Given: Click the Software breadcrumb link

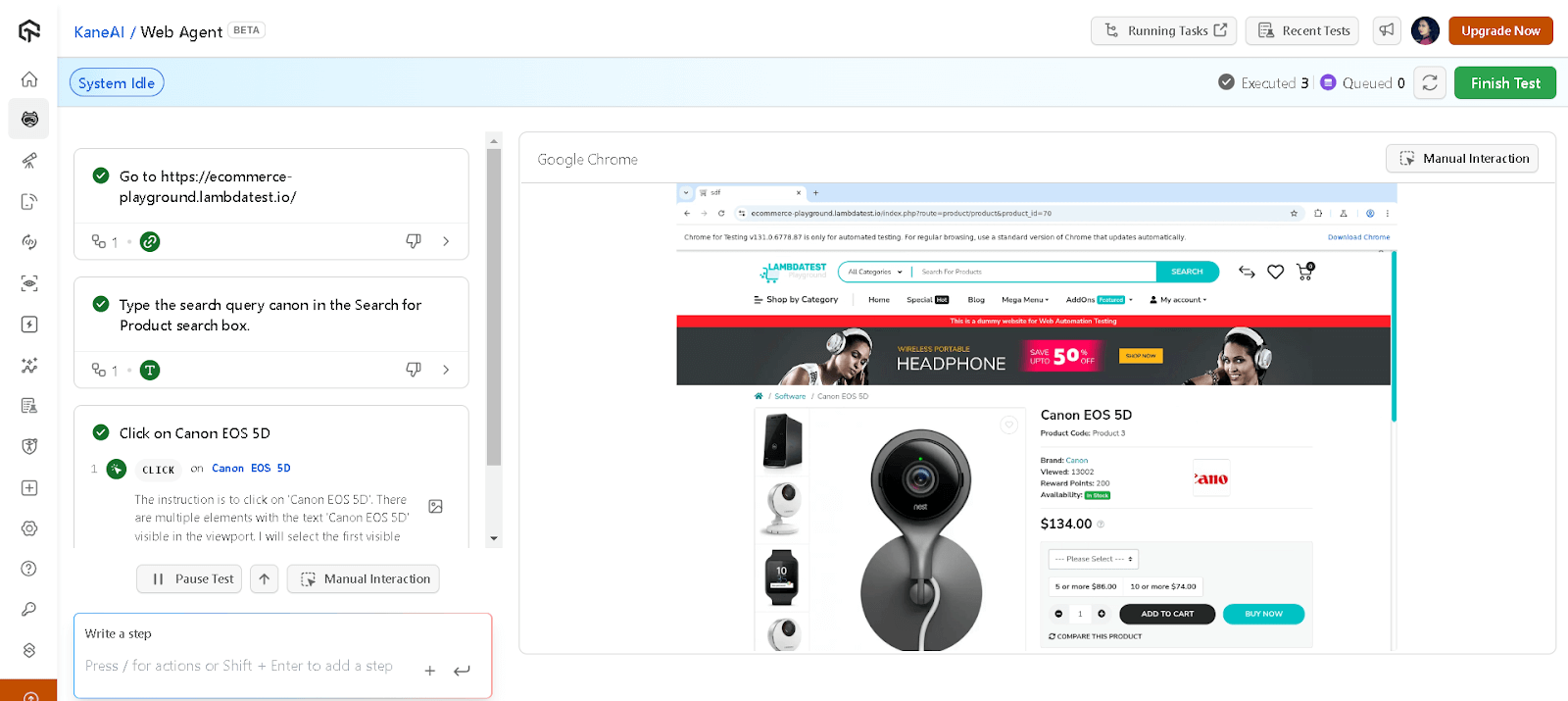Looking at the screenshot, I should [790, 397].
